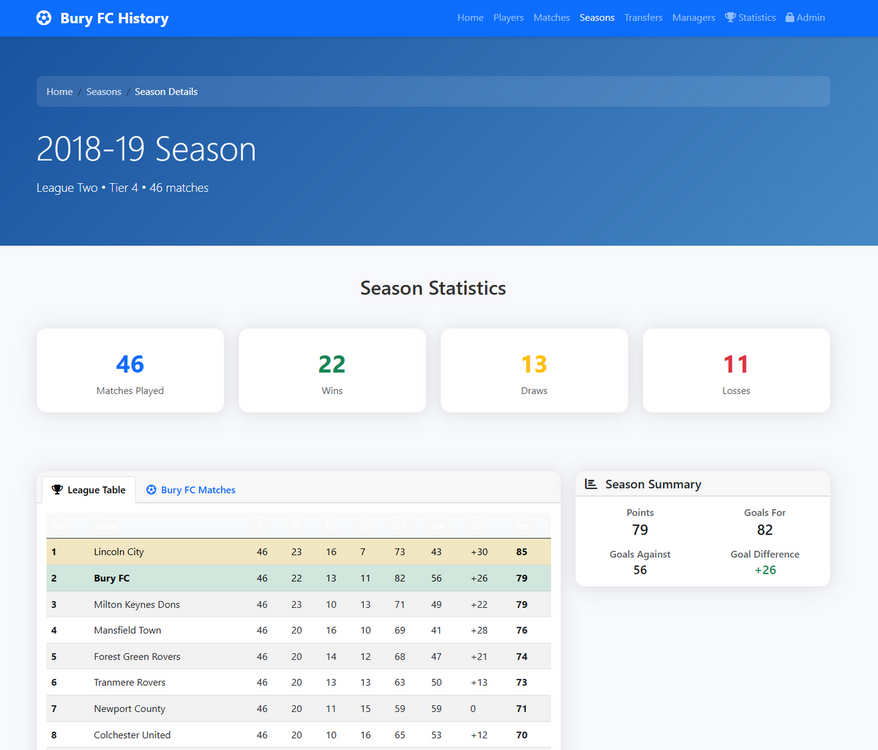Click the Goal Difference value +26 in summary

(765, 570)
